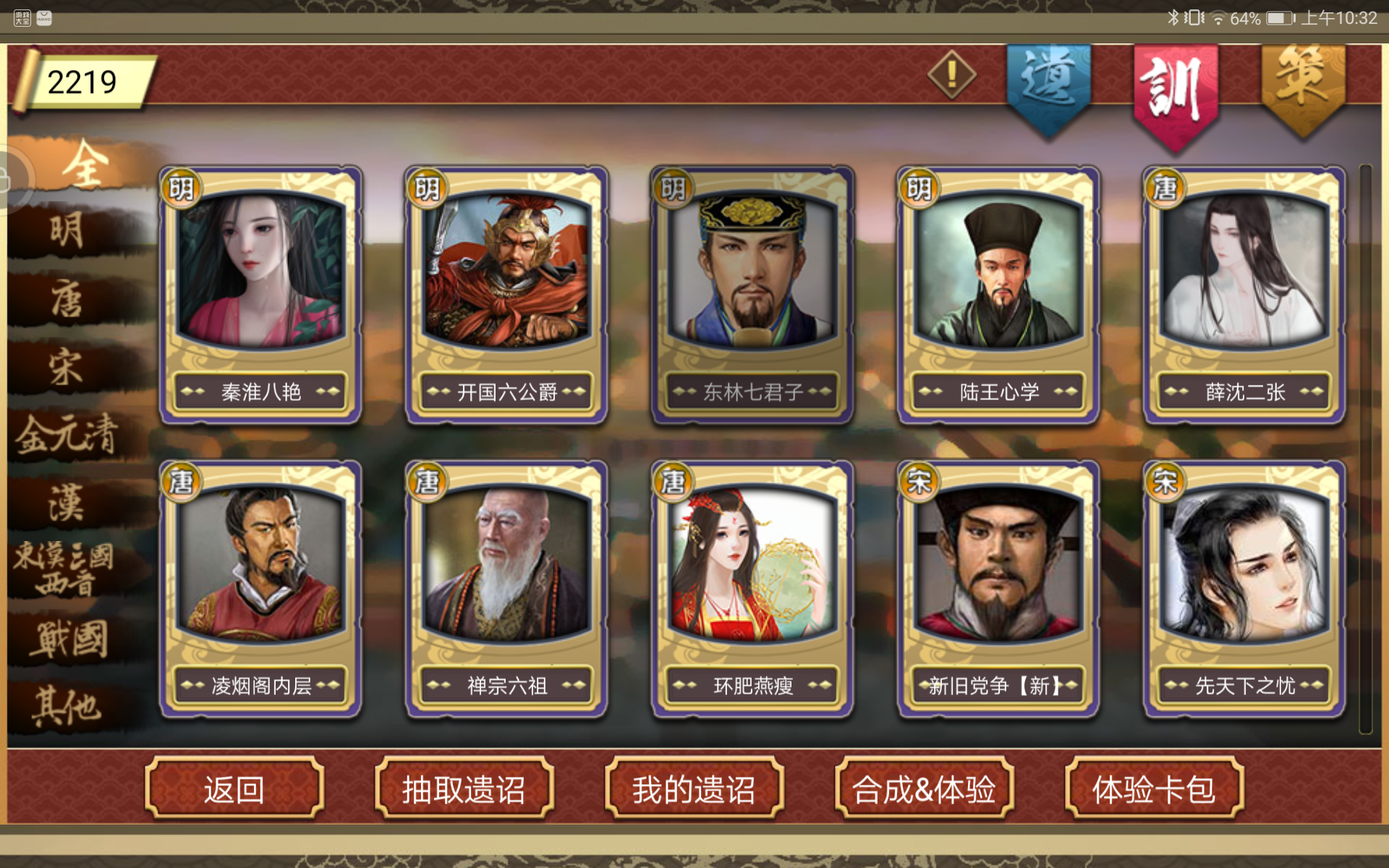Switch to the 明 dynasty filter

coord(67,231)
